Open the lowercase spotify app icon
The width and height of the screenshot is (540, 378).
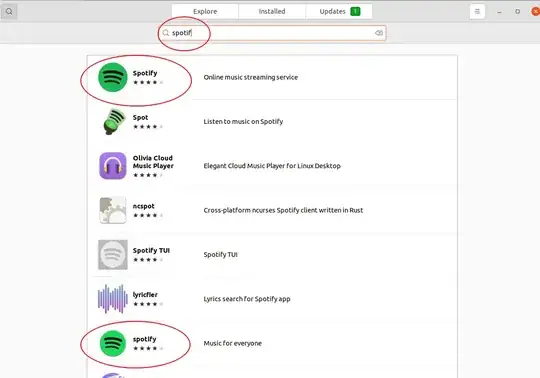point(113,343)
